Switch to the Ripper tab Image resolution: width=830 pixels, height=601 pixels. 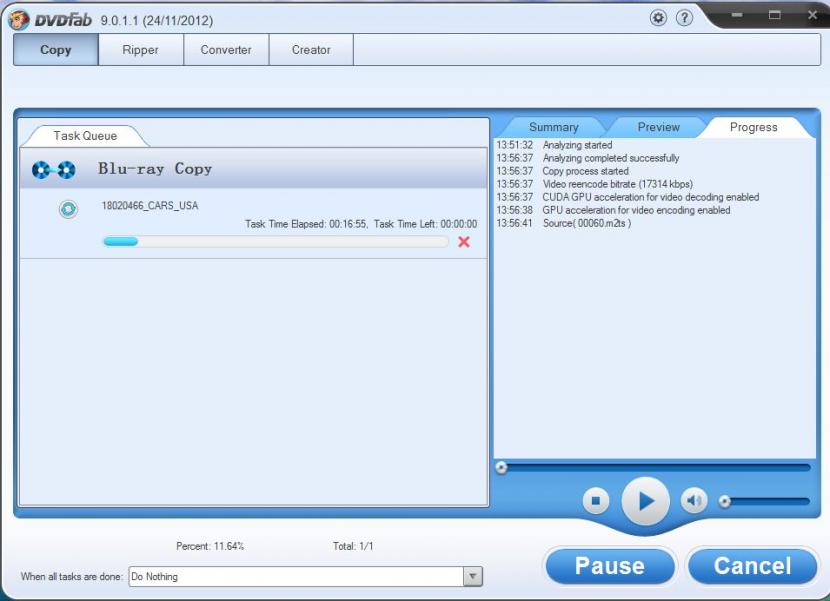click(140, 50)
